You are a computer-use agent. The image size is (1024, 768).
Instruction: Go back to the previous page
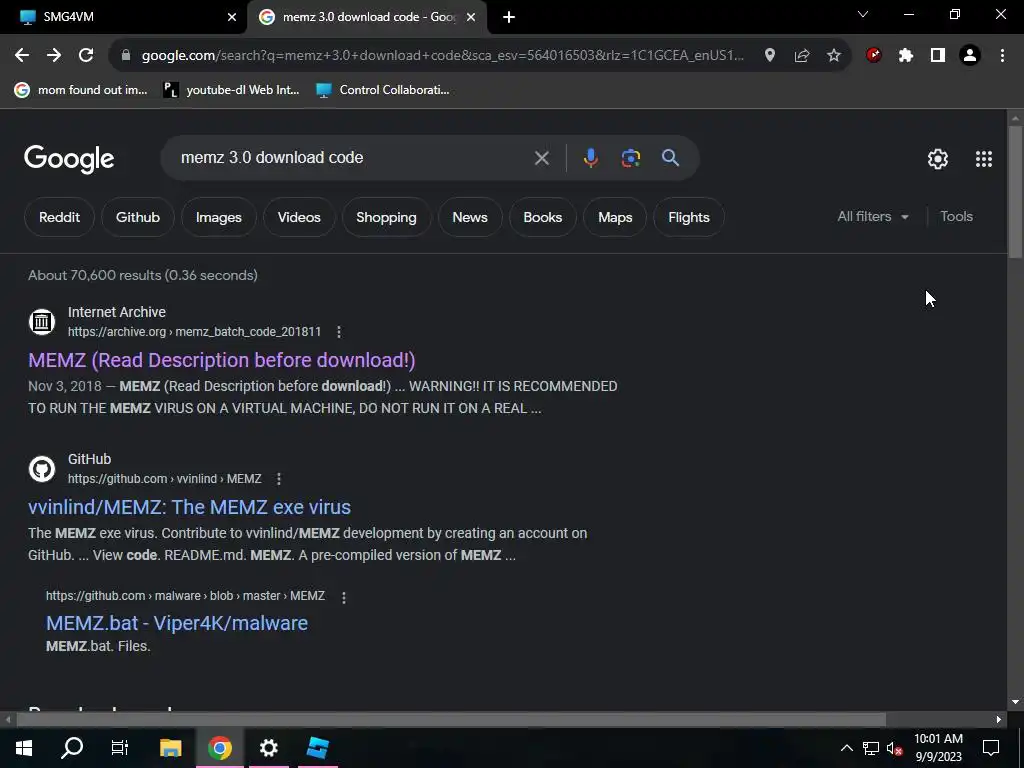pyautogui.click(x=22, y=56)
